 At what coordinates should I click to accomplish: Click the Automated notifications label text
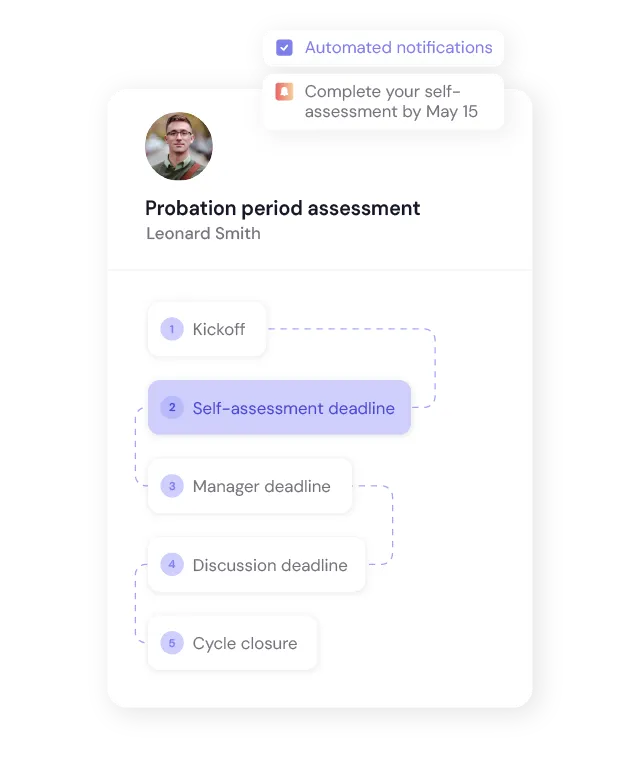pos(398,47)
